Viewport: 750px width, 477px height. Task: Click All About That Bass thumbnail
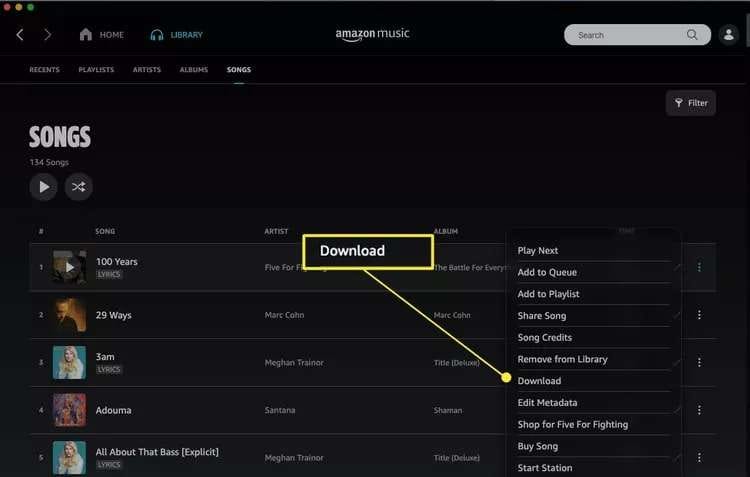[x=70, y=458]
